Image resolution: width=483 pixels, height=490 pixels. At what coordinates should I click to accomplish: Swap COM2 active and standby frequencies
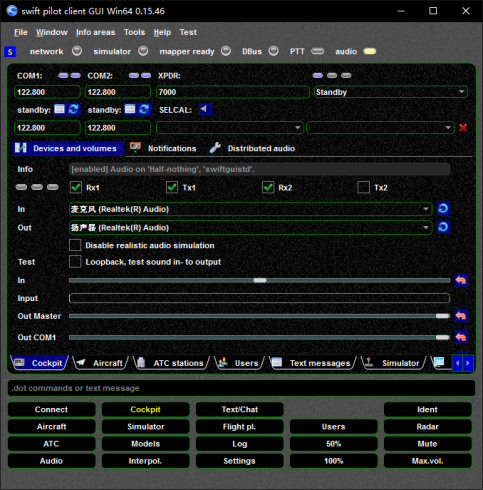point(144,109)
